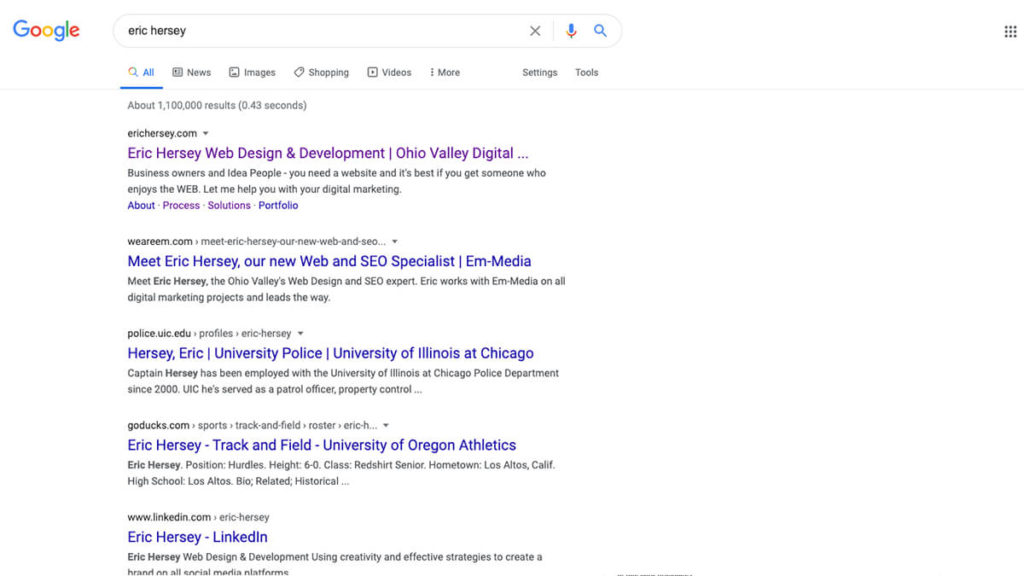The width and height of the screenshot is (1024, 576).
Task: Expand the More search categories menu
Action: (445, 72)
